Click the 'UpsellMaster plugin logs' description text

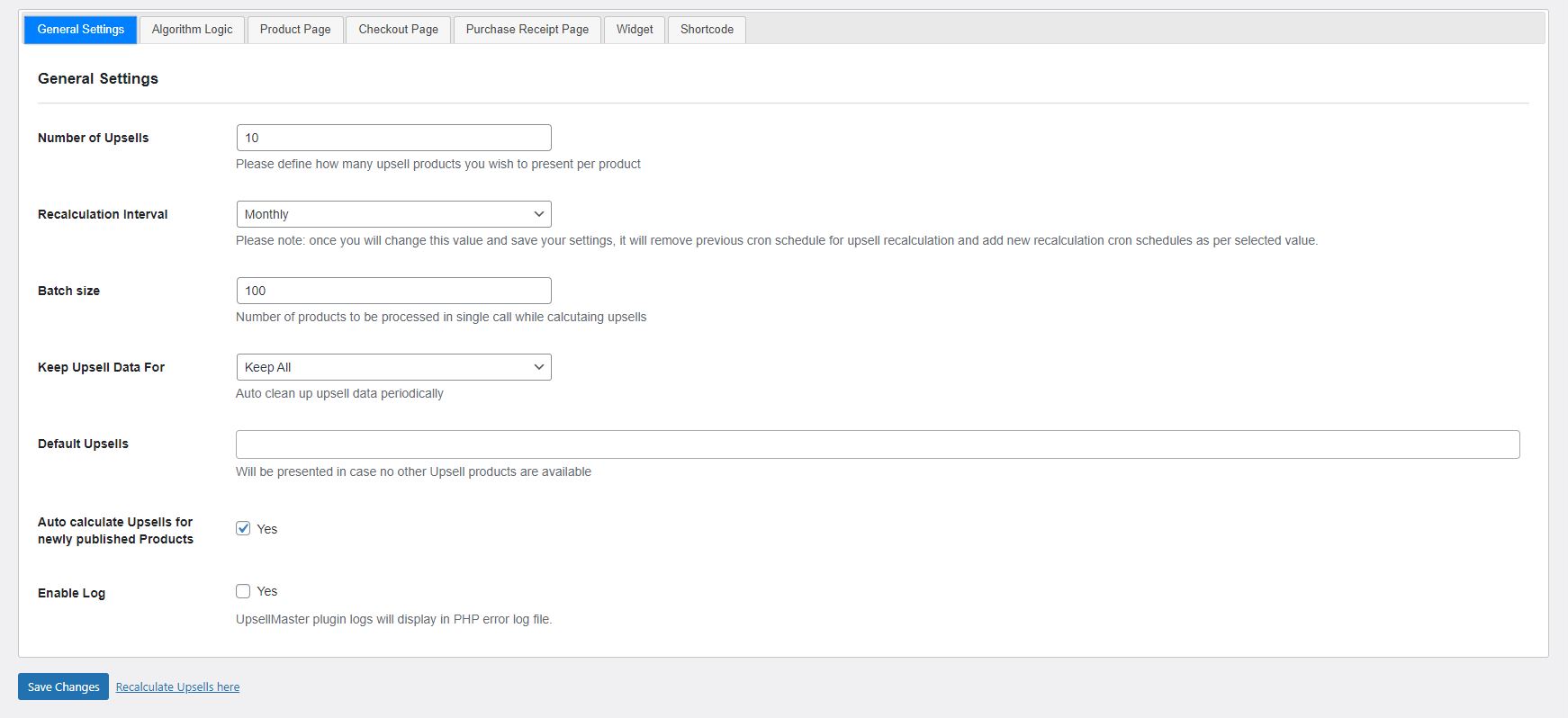click(x=393, y=619)
